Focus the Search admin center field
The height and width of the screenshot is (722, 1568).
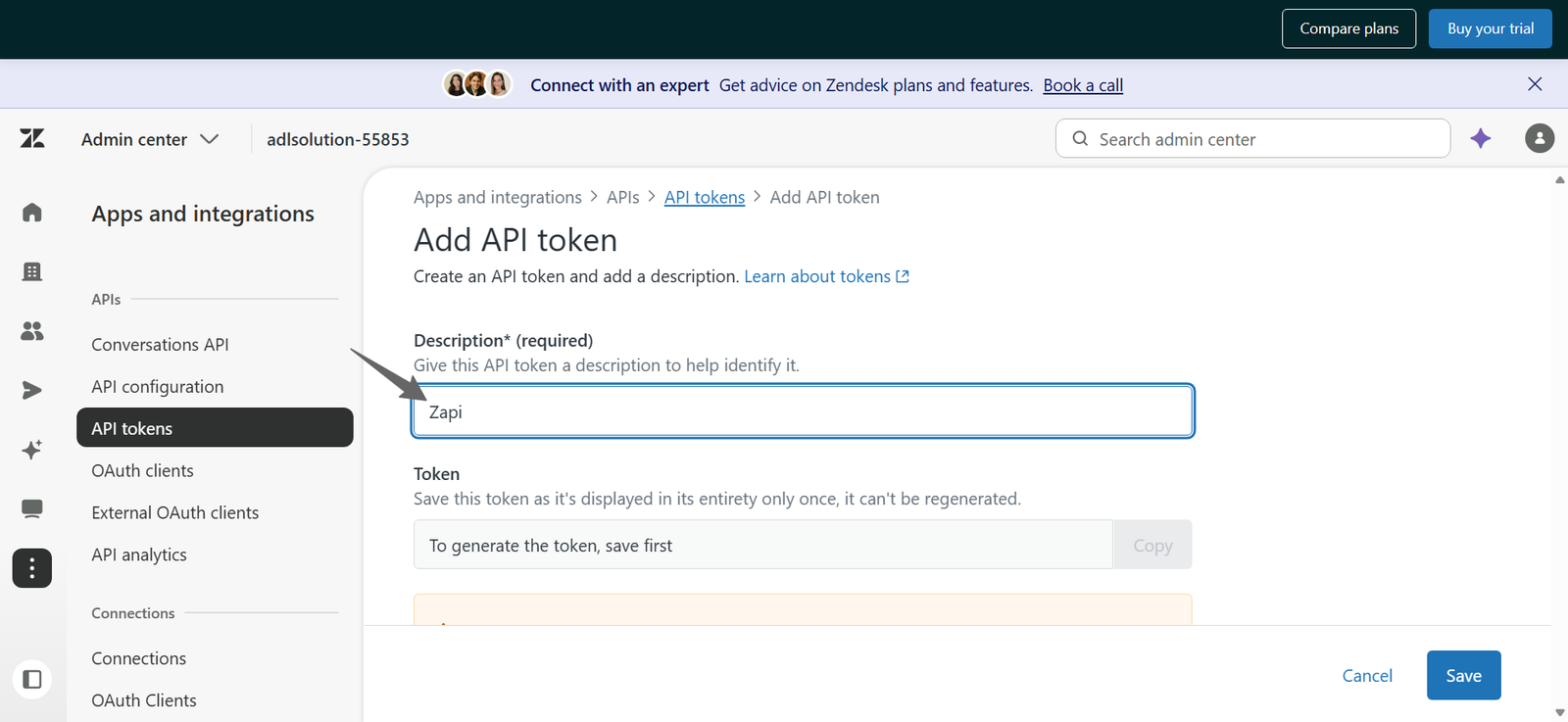click(1253, 138)
